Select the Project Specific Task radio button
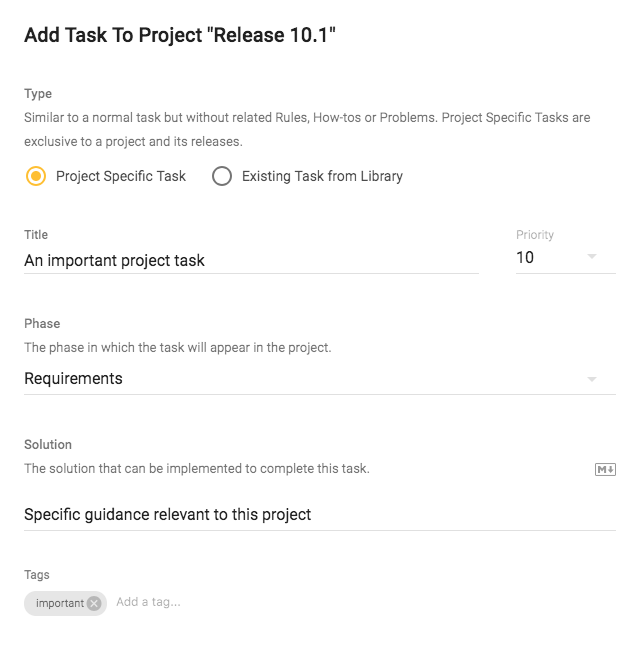The image size is (639, 655). point(36,176)
